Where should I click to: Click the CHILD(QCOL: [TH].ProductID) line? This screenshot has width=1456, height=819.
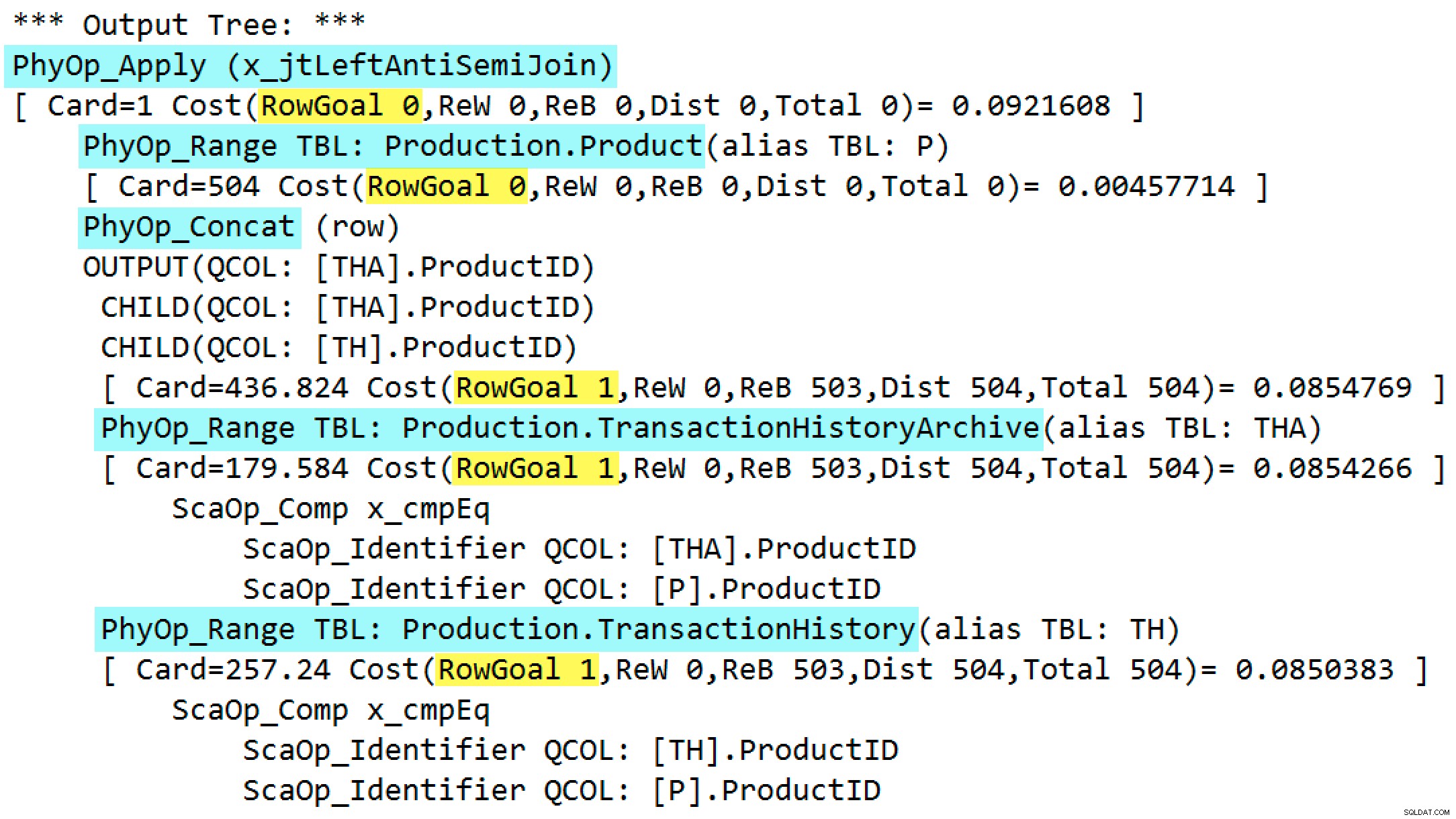pos(338,348)
